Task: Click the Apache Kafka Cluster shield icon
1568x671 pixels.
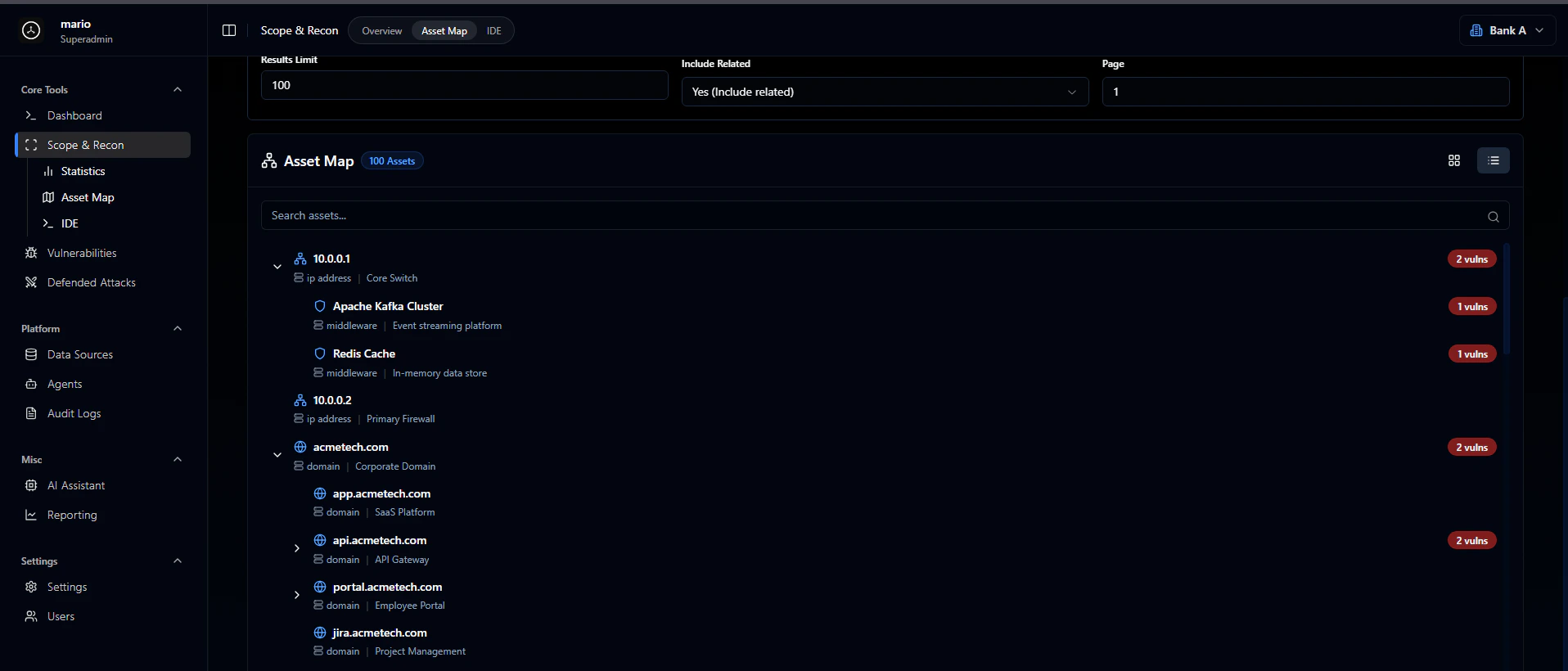Action: 320,306
